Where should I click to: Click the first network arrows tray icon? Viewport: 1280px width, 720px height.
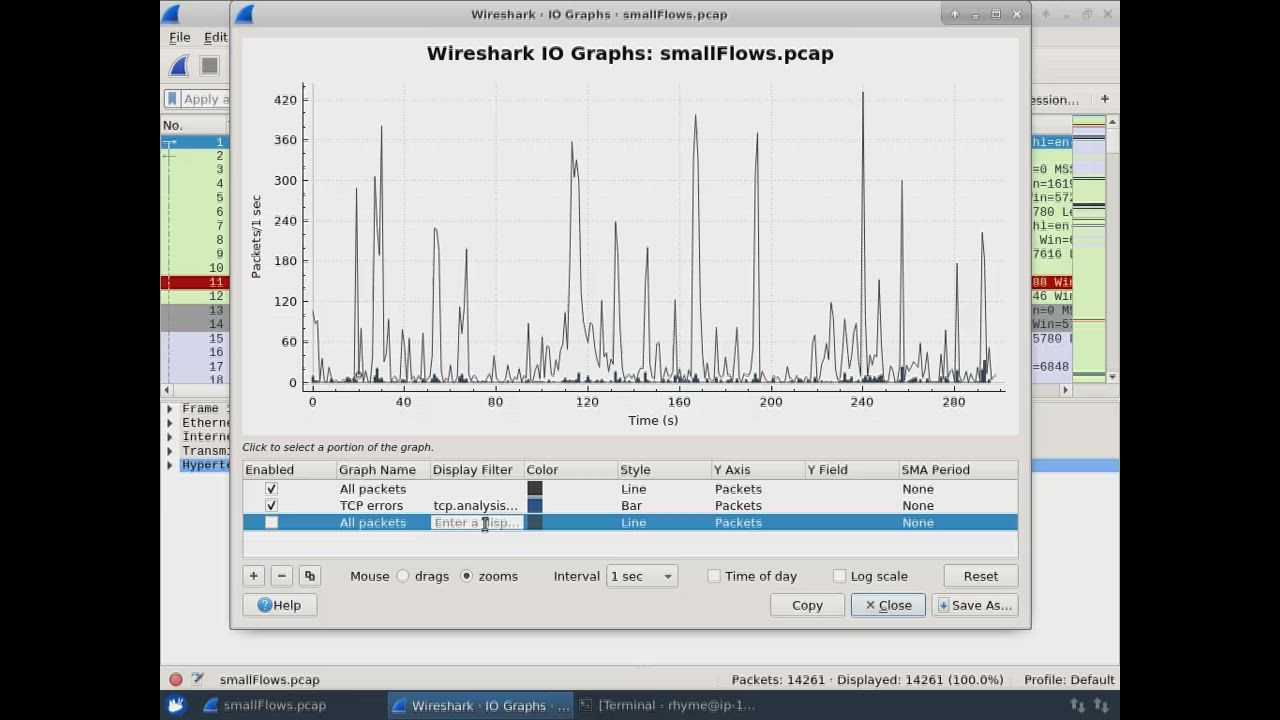tap(1077, 705)
